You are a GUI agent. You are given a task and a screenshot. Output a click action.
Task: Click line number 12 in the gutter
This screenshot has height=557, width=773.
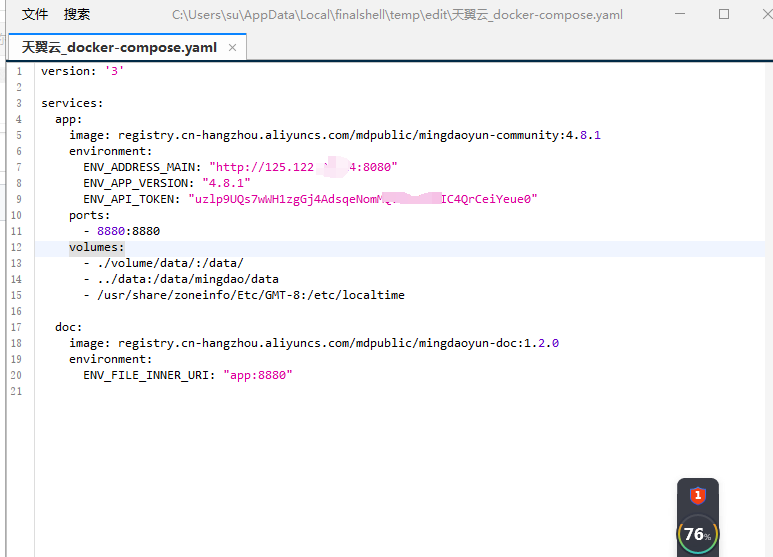click(17, 247)
